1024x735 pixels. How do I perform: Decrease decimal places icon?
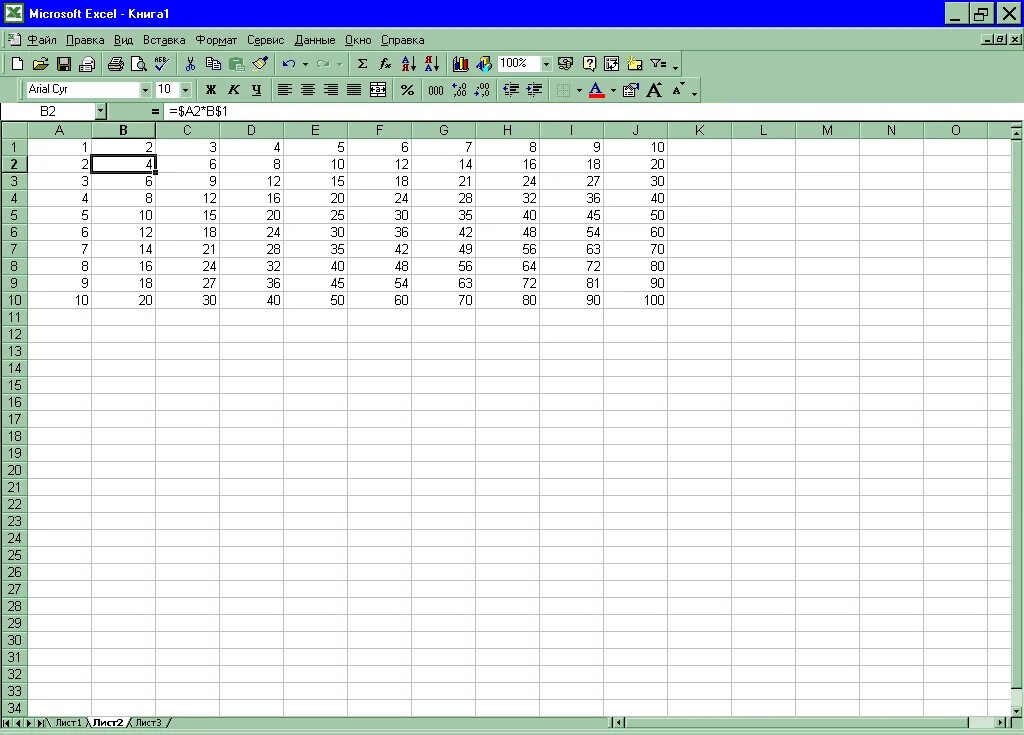[x=482, y=90]
